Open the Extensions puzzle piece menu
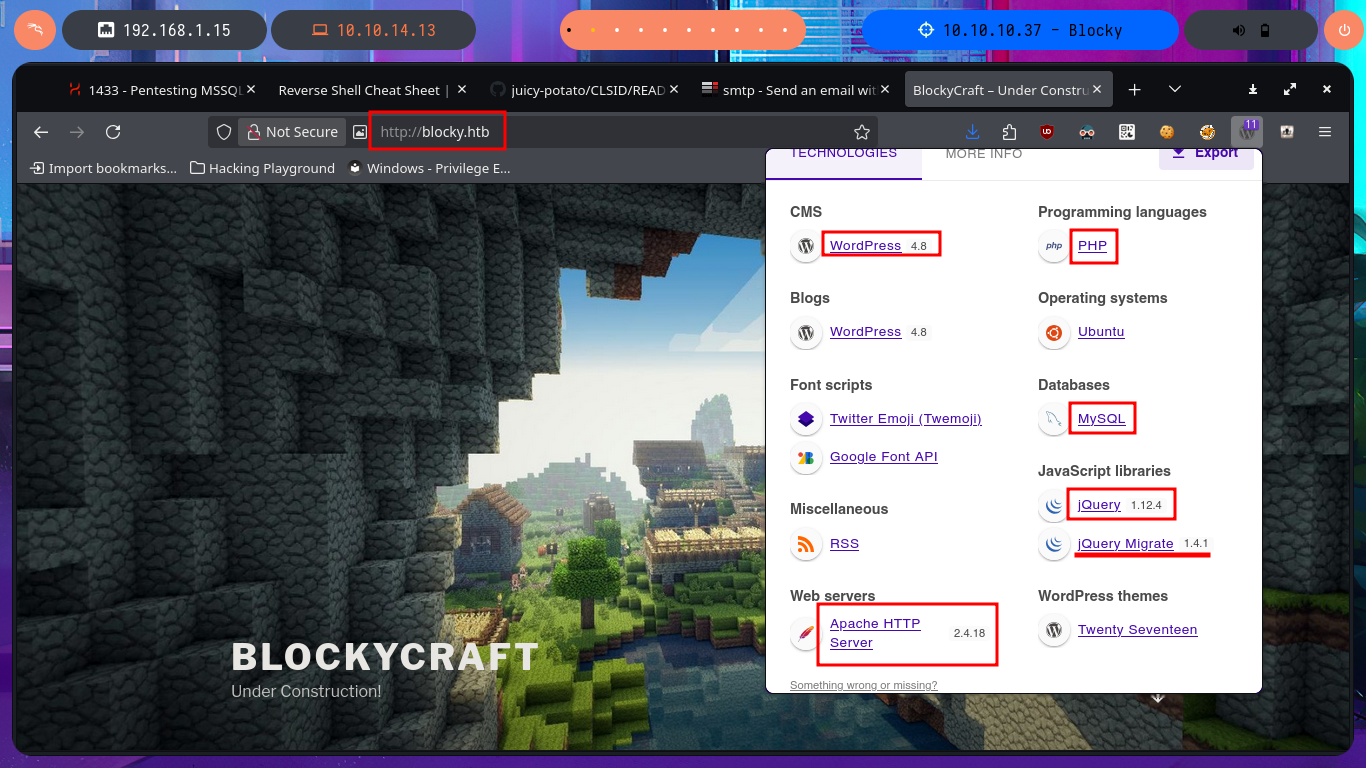The height and width of the screenshot is (768, 1366). pos(1008,132)
